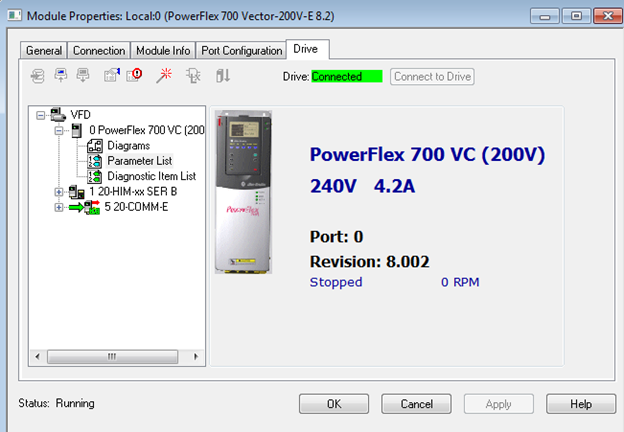Click the tree scrollbar right arrow
Screen dimensions: 624x432
coord(196,356)
